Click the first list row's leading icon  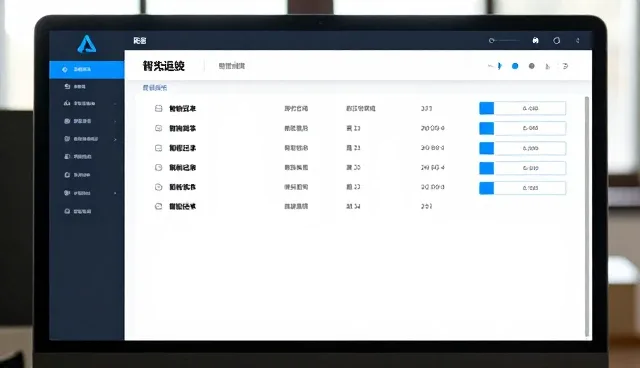click(158, 109)
